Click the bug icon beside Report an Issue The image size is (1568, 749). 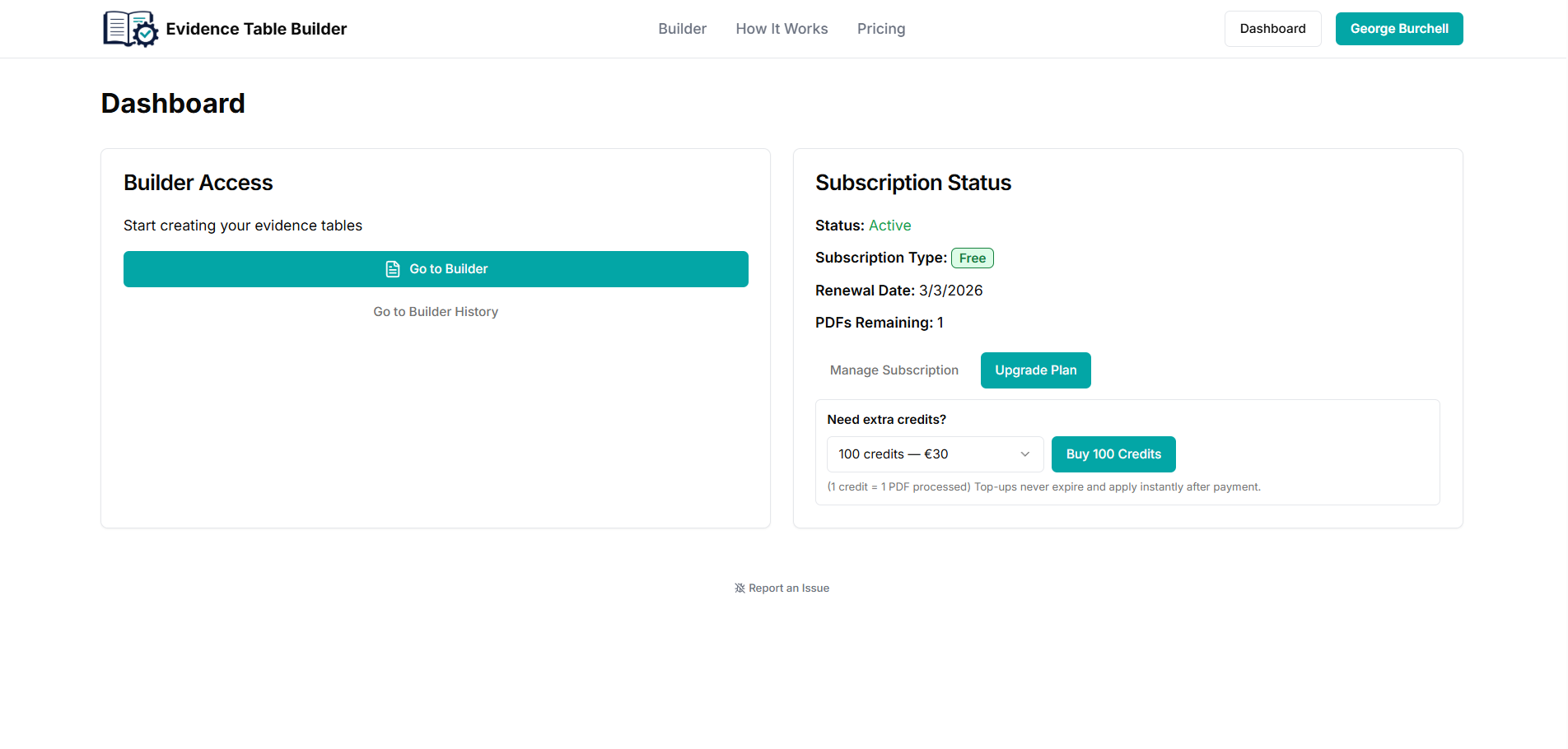tap(740, 588)
